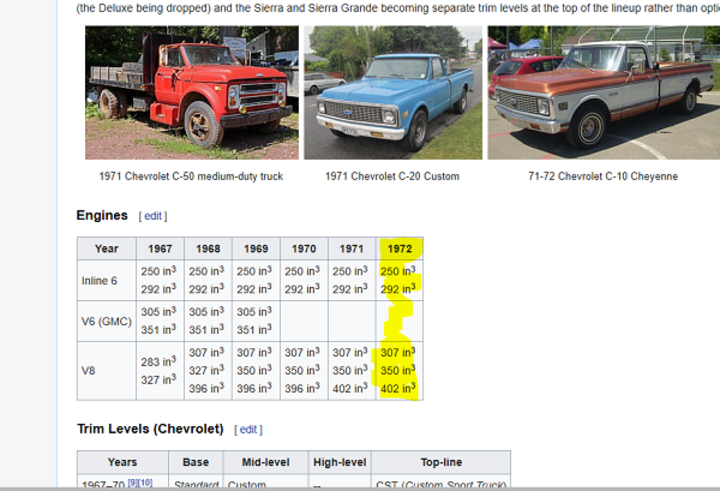
Task: Click the edit link beside Trim Levels (Chevrolet)
Action: point(249,430)
